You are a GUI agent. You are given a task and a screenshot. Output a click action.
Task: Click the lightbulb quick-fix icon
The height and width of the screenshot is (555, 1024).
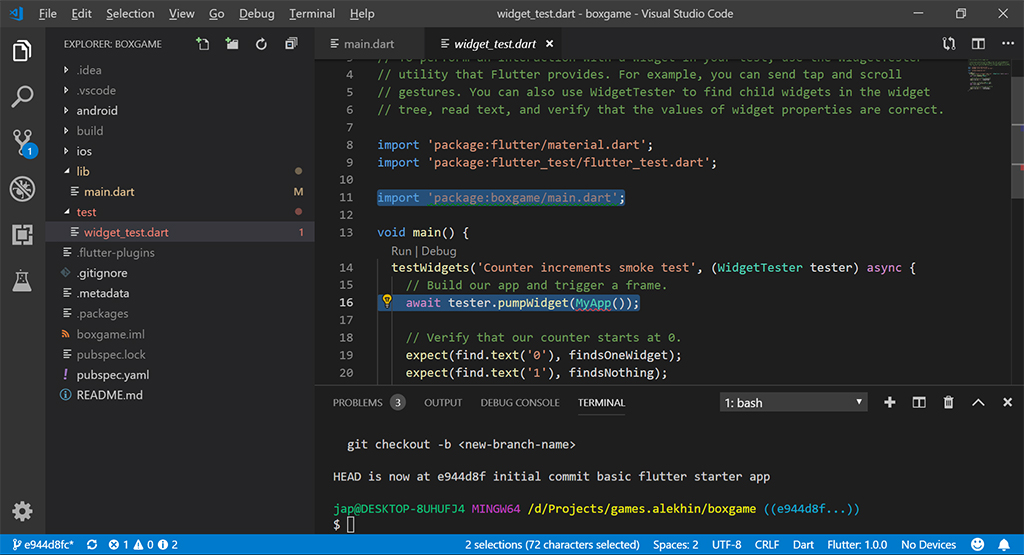[x=387, y=302]
